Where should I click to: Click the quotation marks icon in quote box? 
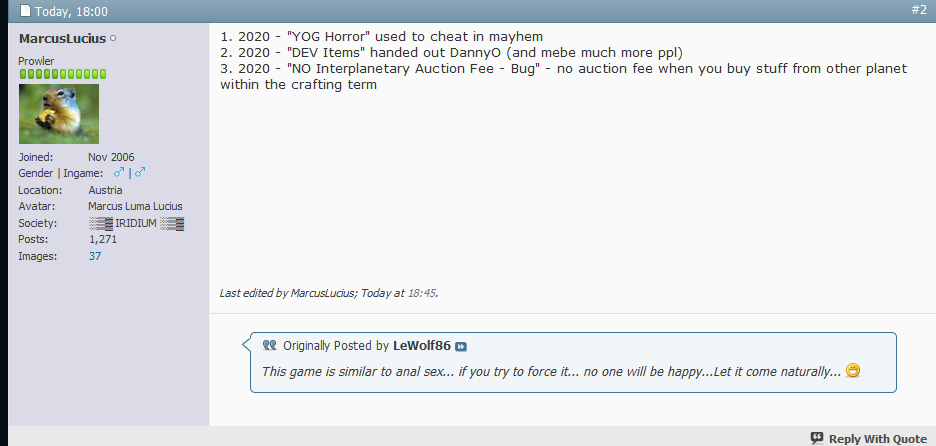tap(269, 345)
